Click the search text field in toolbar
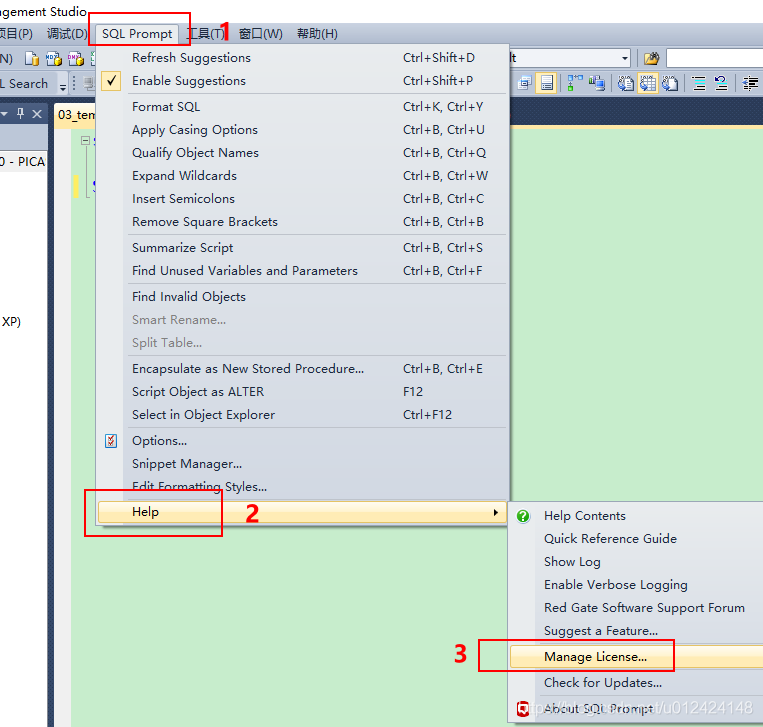 click(x=715, y=59)
